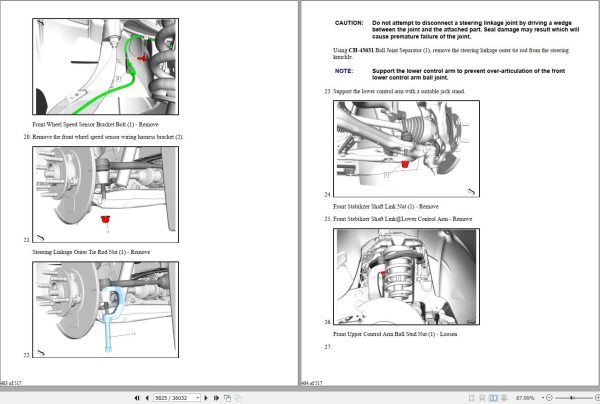Switch to continuous page view
The image size is (600, 404).
(x=482, y=398)
